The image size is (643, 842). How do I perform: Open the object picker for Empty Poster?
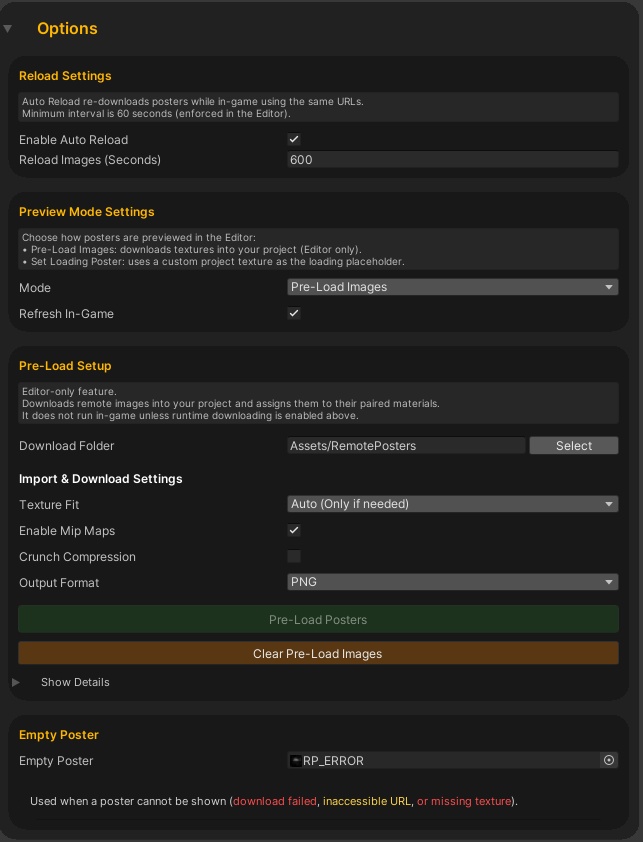click(x=609, y=761)
